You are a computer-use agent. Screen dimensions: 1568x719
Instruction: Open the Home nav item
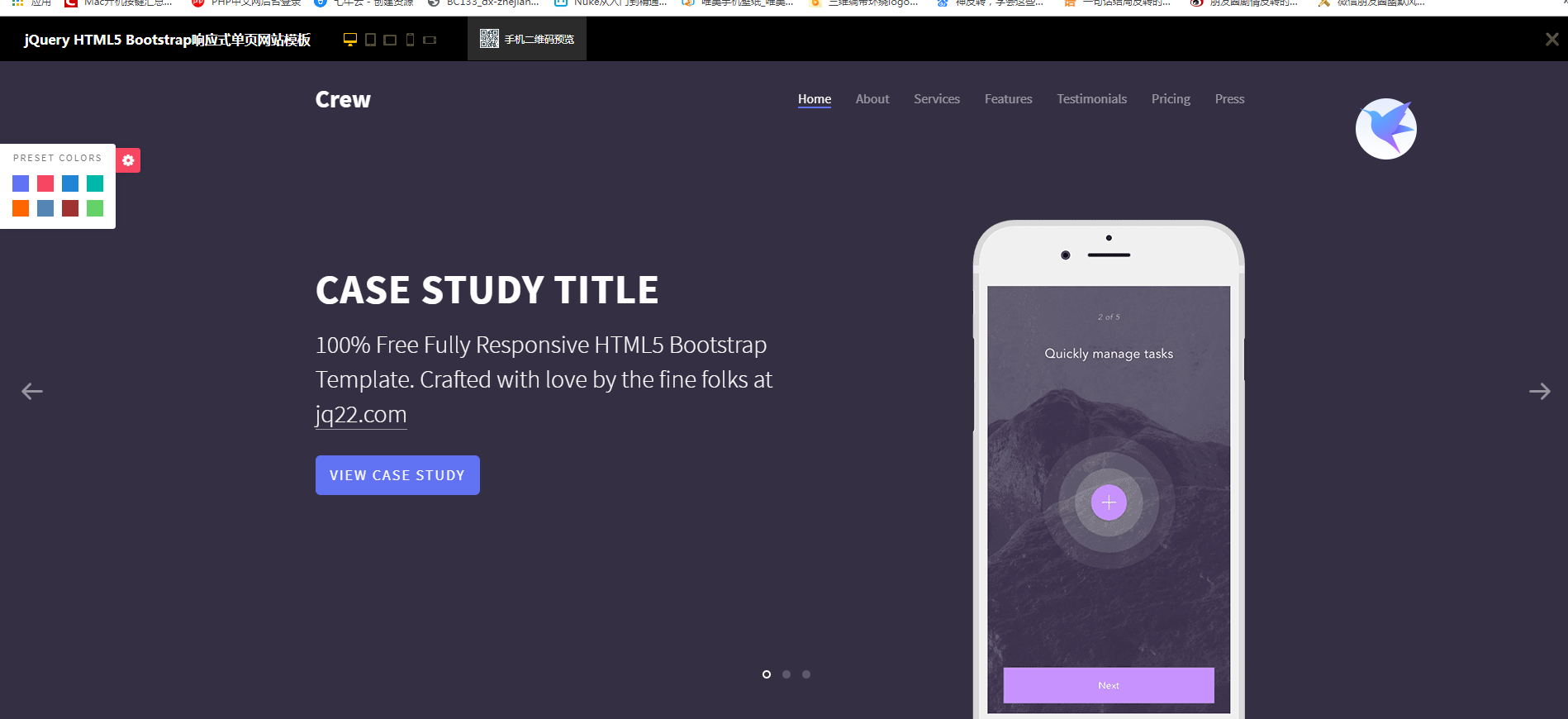tap(815, 99)
